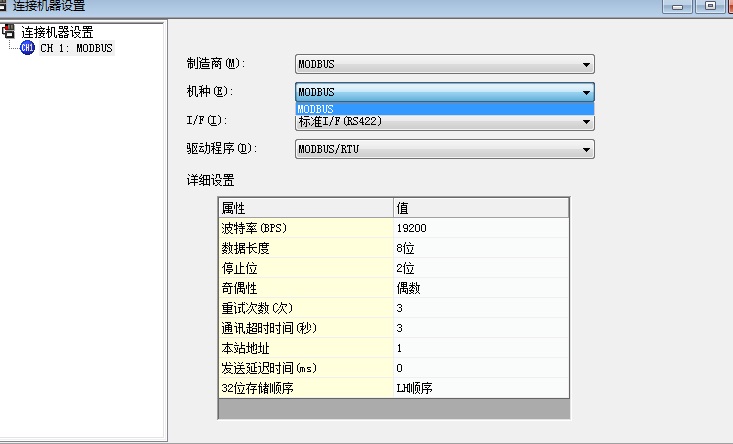
Task: Click the stop bit value cell
Action: (x=481, y=268)
